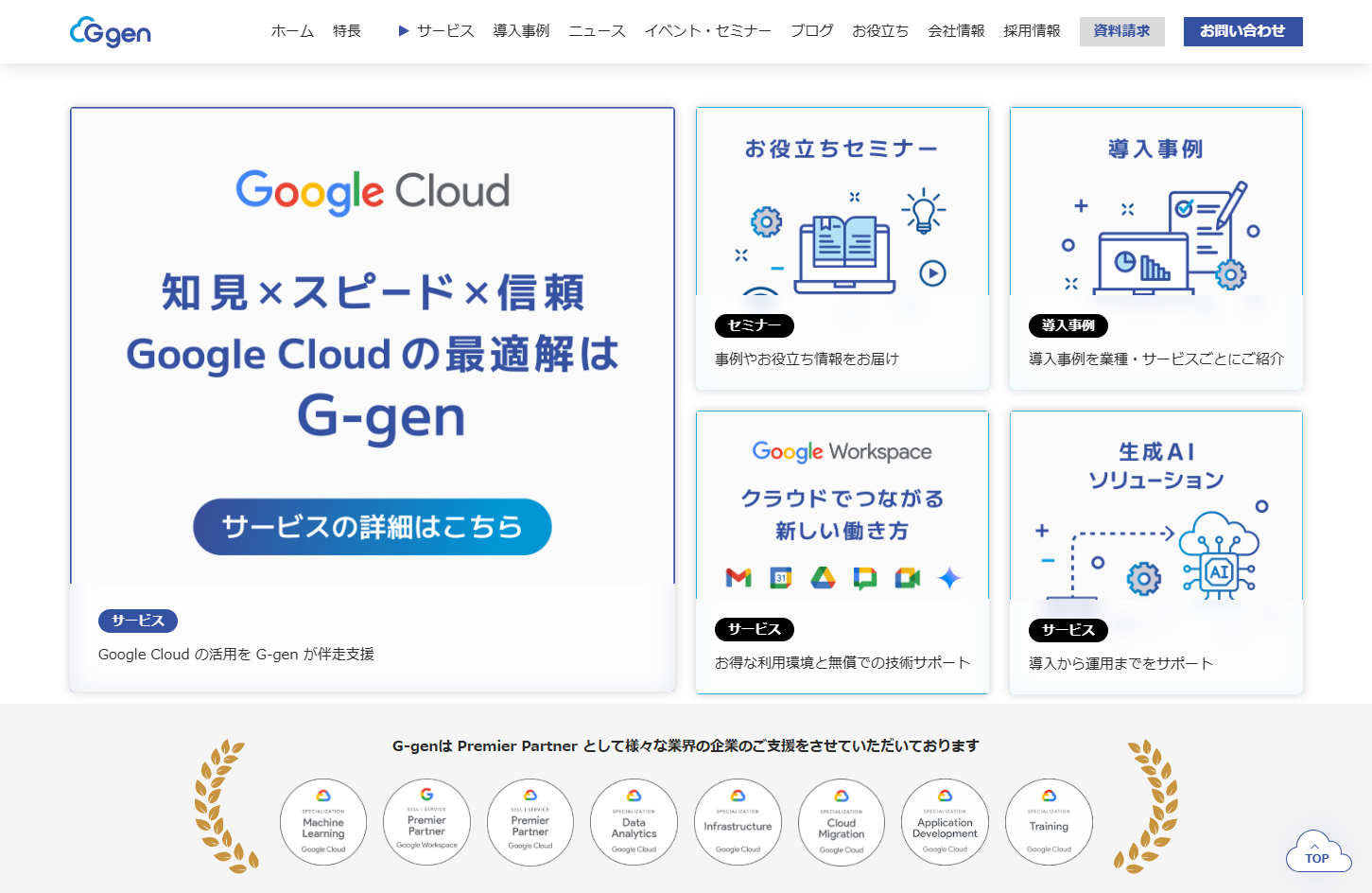The width and height of the screenshot is (1372, 893).
Task: Click the Premier Partner Google Workspace badge
Action: (x=426, y=822)
